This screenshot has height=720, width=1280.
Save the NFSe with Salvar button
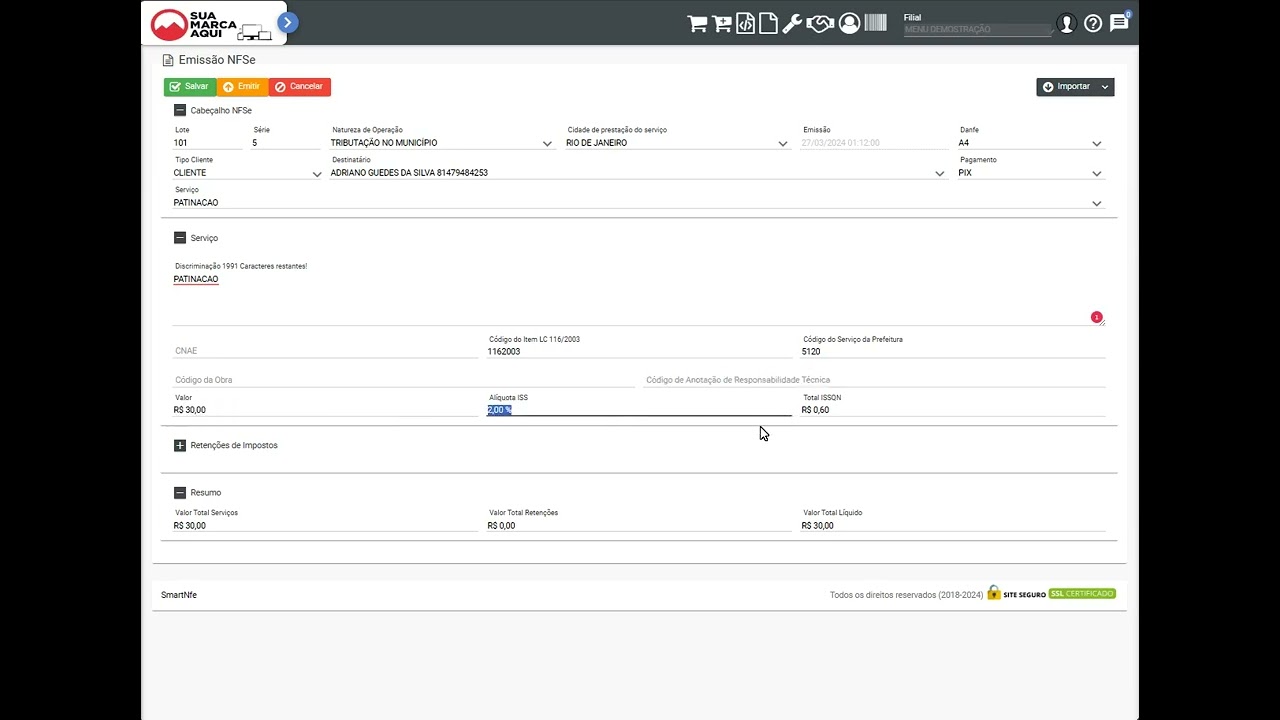coord(190,87)
